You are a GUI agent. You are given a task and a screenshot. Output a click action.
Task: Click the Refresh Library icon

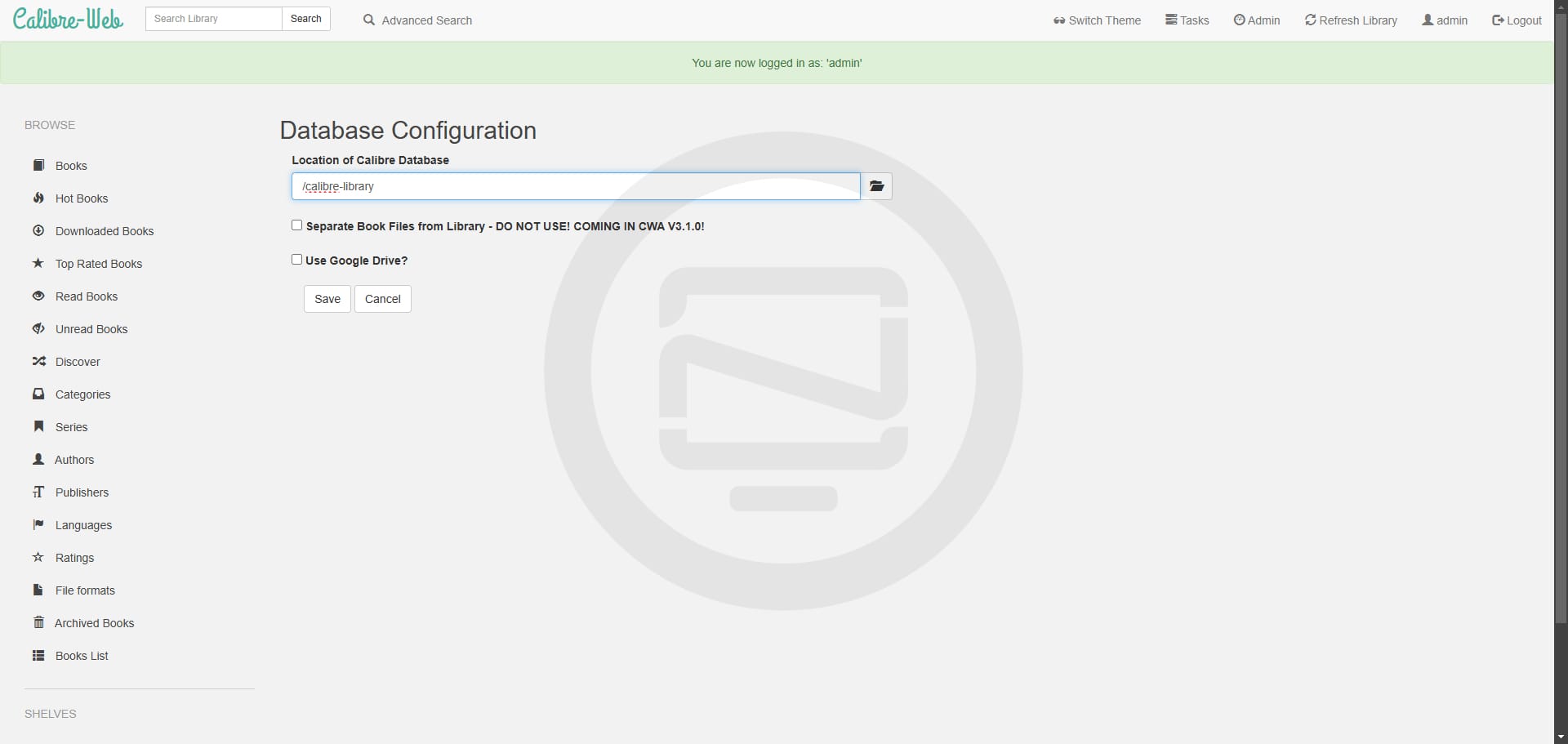(x=1309, y=20)
